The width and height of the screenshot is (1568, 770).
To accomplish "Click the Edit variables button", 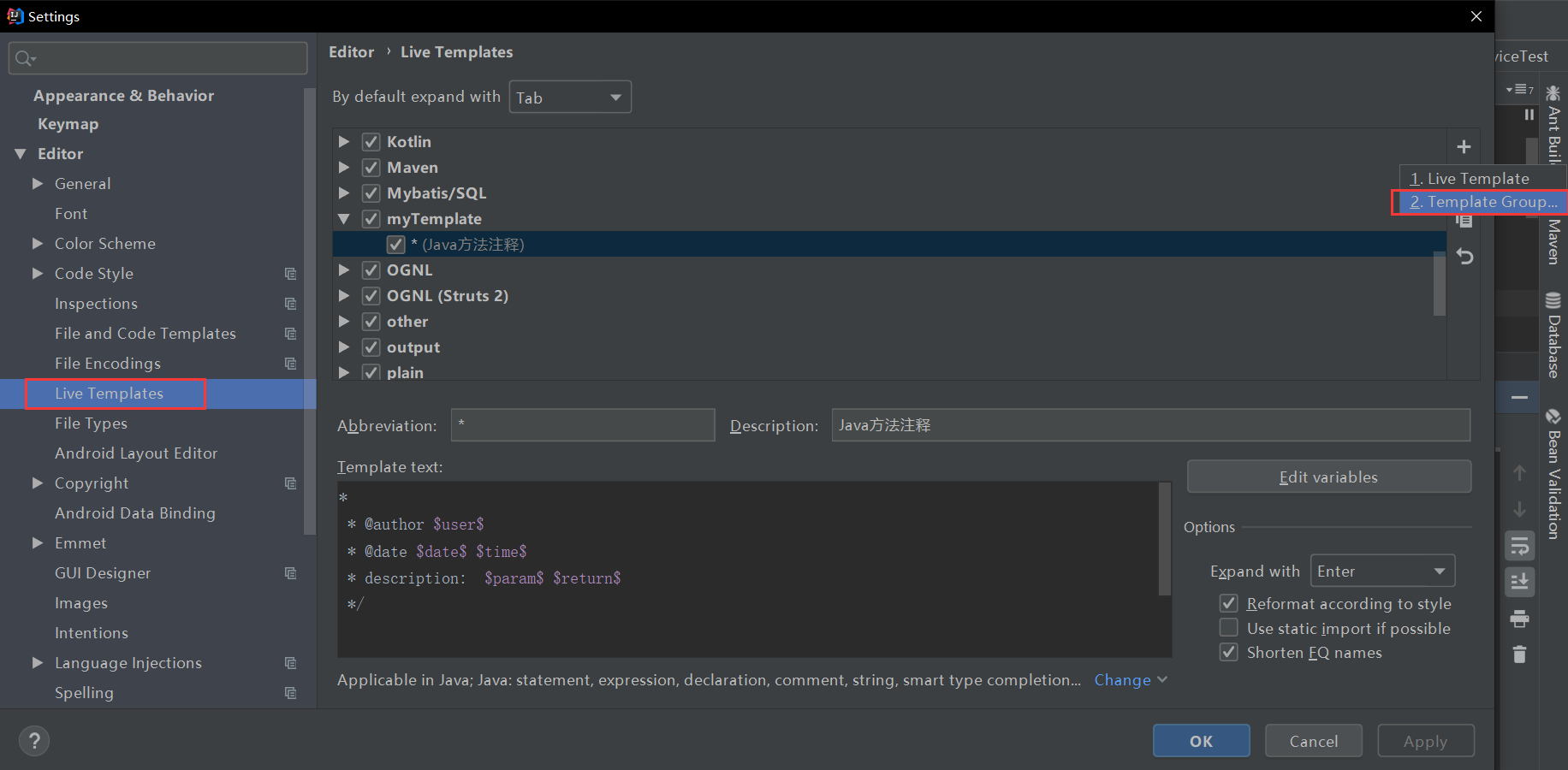I will [1329, 477].
